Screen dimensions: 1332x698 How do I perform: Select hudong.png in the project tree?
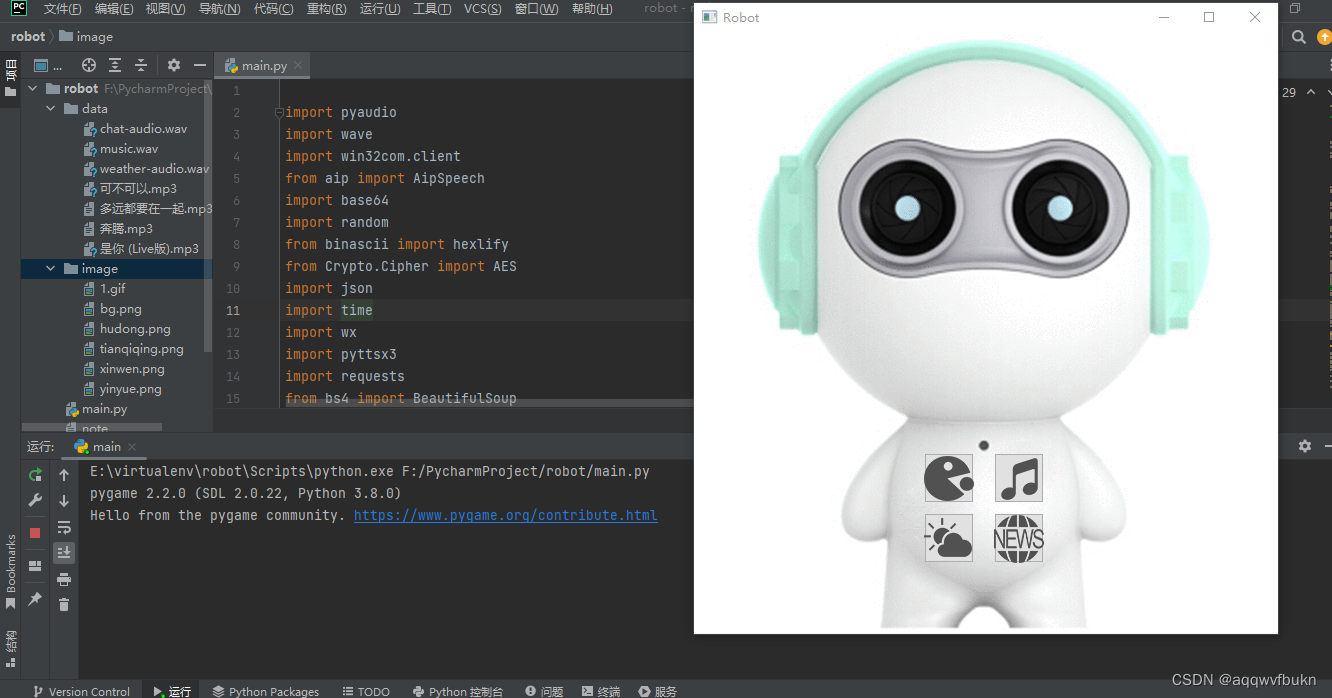pyautogui.click(x=135, y=329)
